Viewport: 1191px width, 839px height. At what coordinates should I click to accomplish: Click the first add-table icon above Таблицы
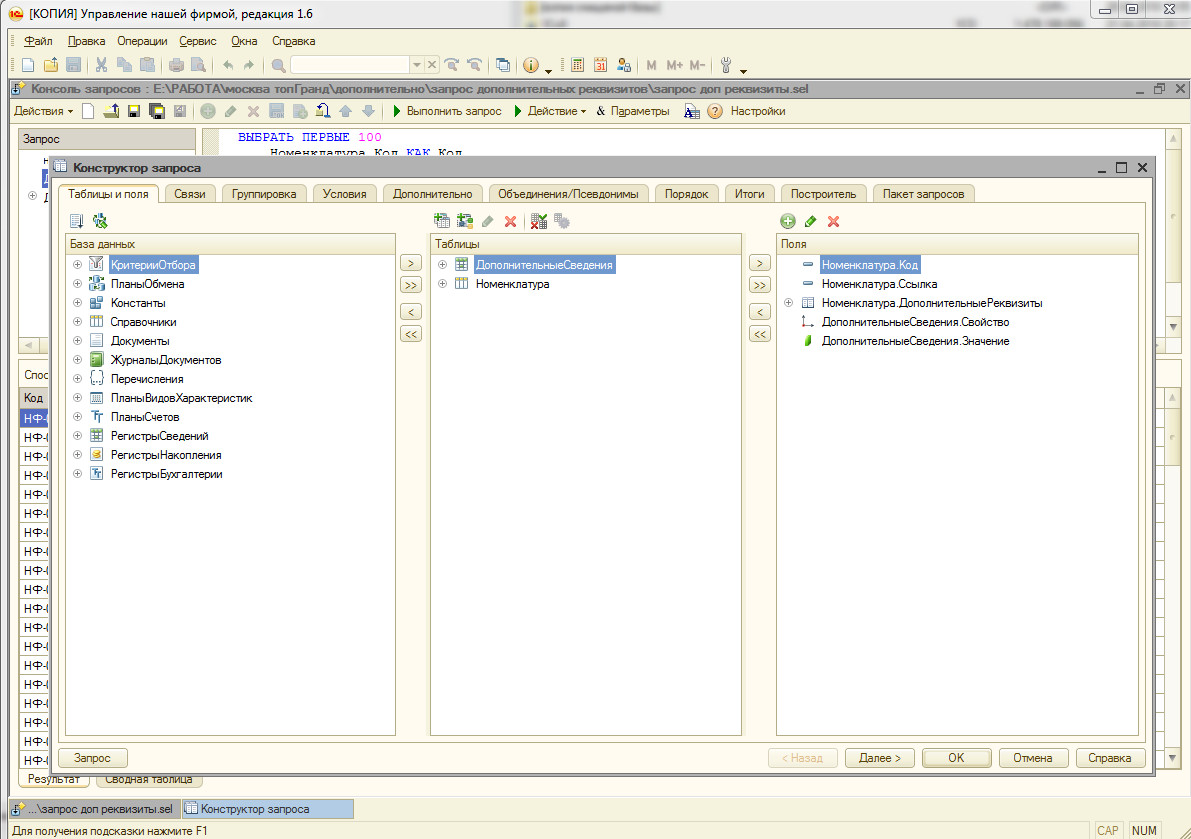click(x=442, y=221)
